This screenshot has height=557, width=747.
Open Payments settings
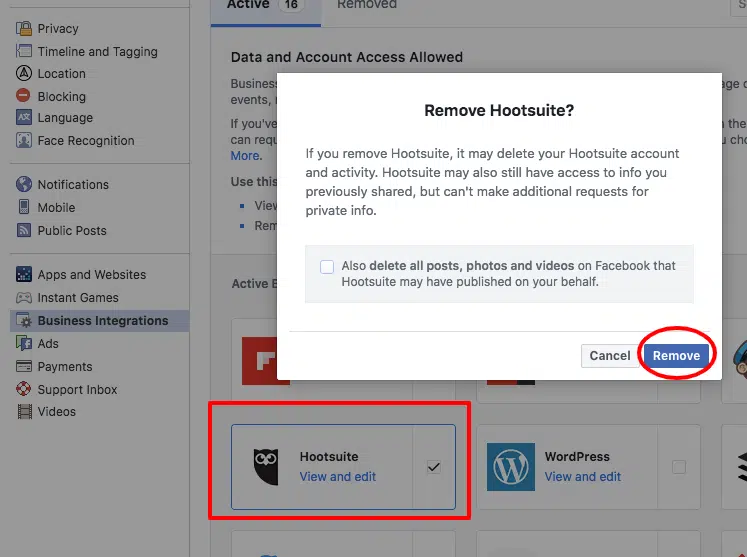[65, 367]
